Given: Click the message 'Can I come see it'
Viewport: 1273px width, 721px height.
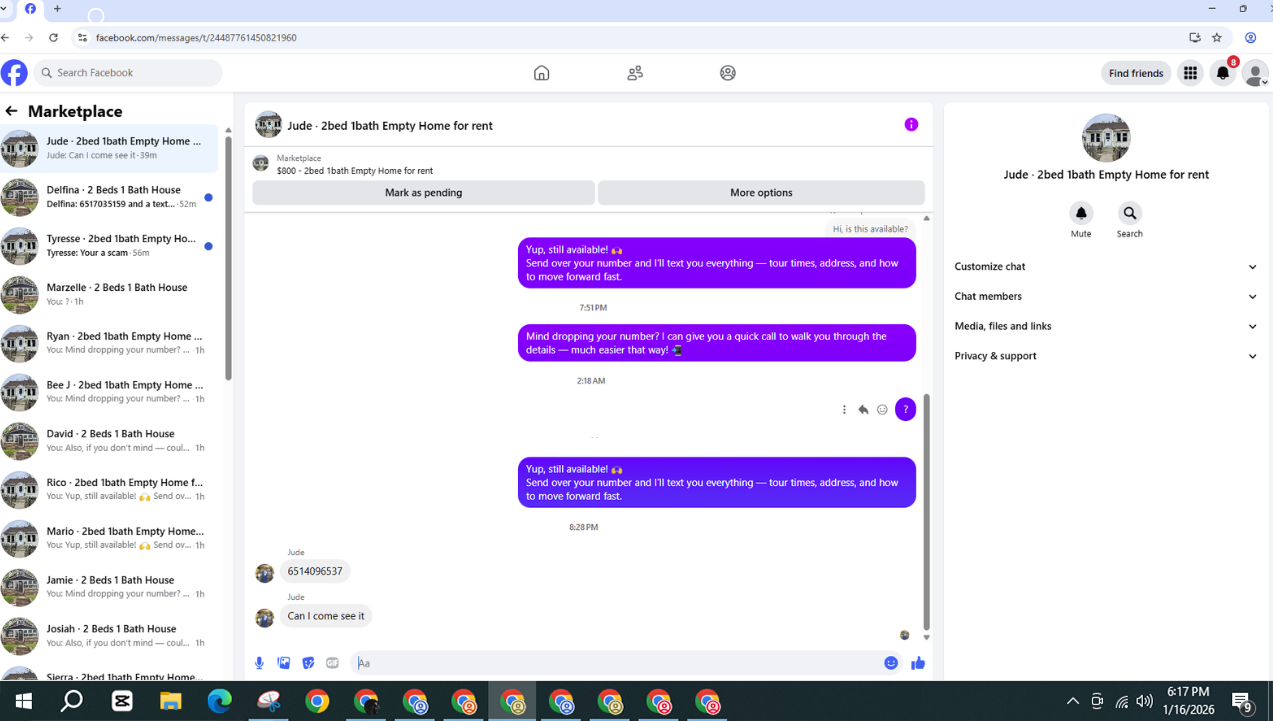Looking at the screenshot, I should 326,616.
